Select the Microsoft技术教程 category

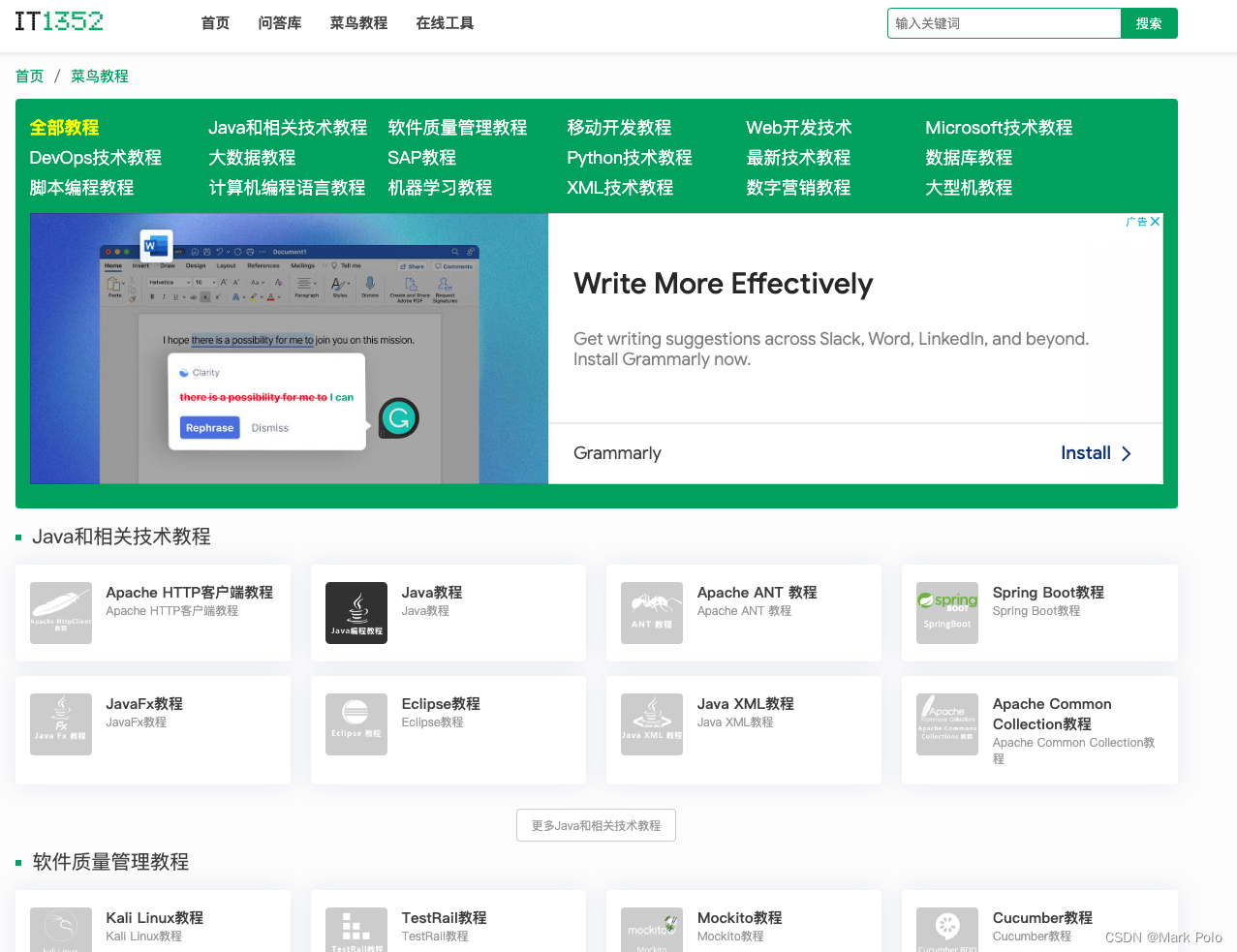point(999,128)
